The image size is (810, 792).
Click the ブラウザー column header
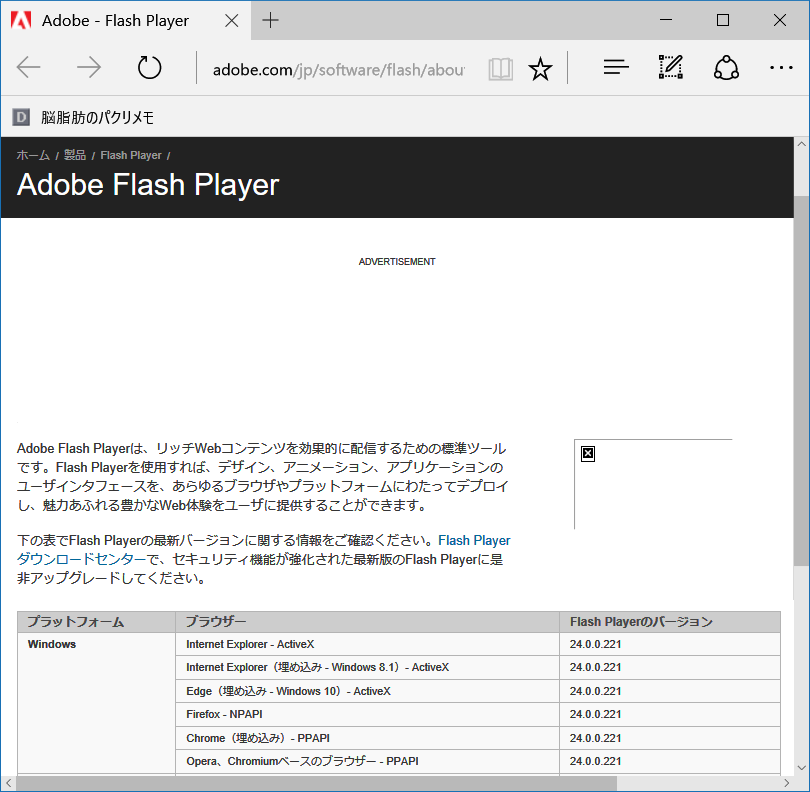(367, 622)
